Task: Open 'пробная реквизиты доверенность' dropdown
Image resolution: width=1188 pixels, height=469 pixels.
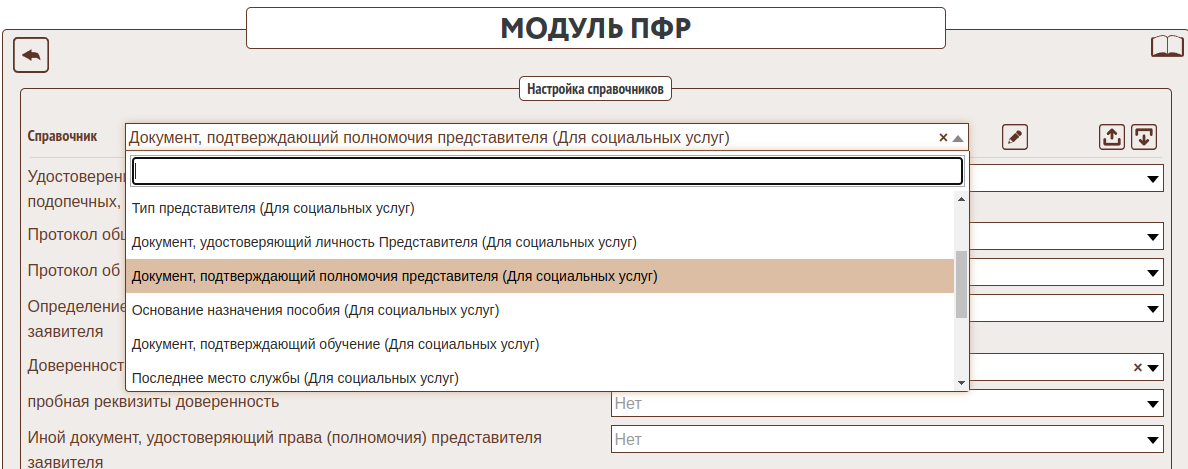Action: coord(1152,403)
